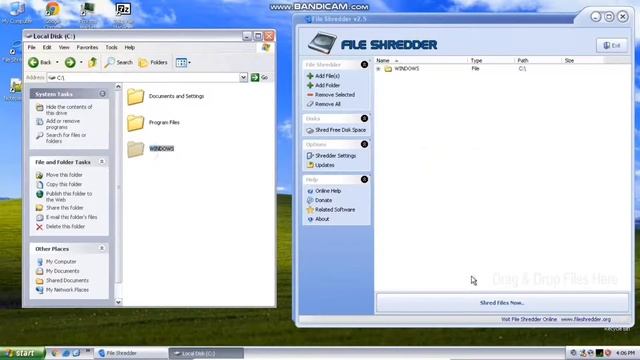Collapse File and Folder Tasks panel

coord(102,162)
